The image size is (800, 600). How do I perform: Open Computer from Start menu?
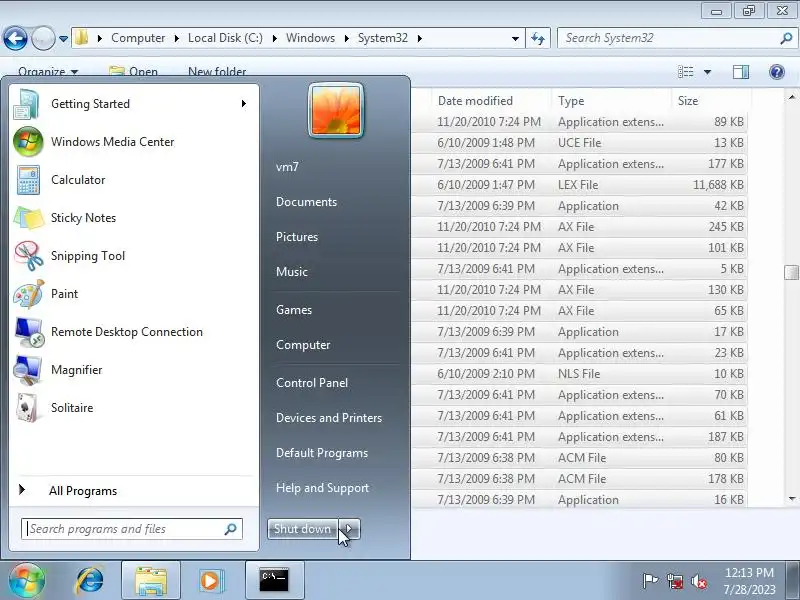click(x=303, y=345)
